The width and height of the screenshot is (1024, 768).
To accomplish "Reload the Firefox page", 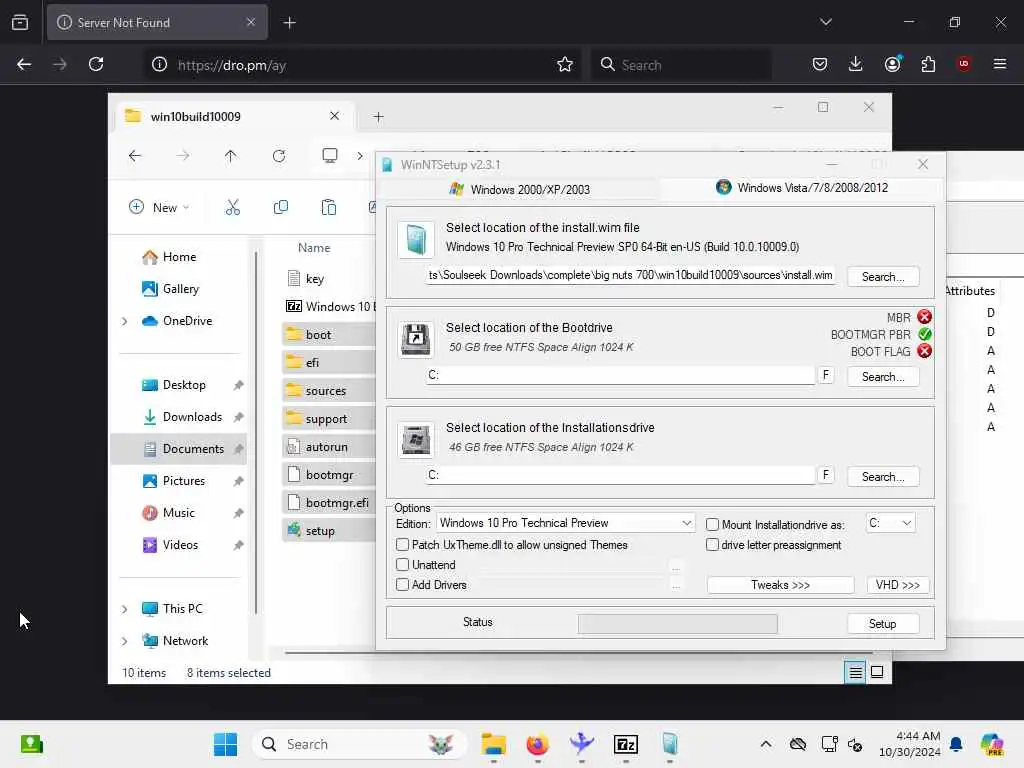I will click(96, 64).
